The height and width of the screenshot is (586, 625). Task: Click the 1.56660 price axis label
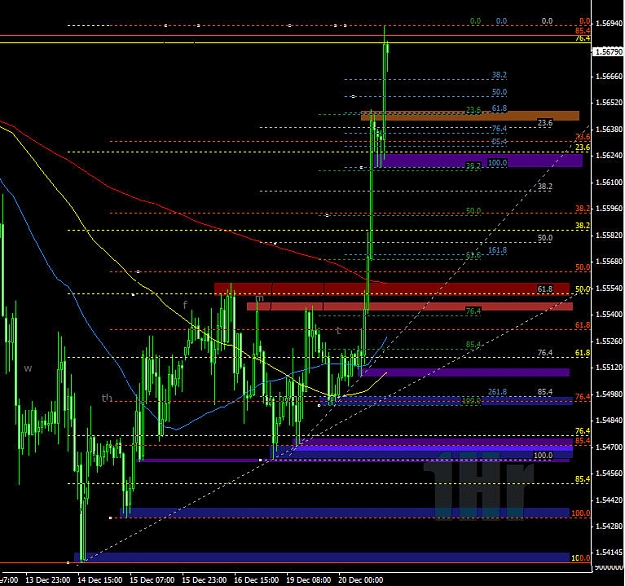tap(609, 76)
